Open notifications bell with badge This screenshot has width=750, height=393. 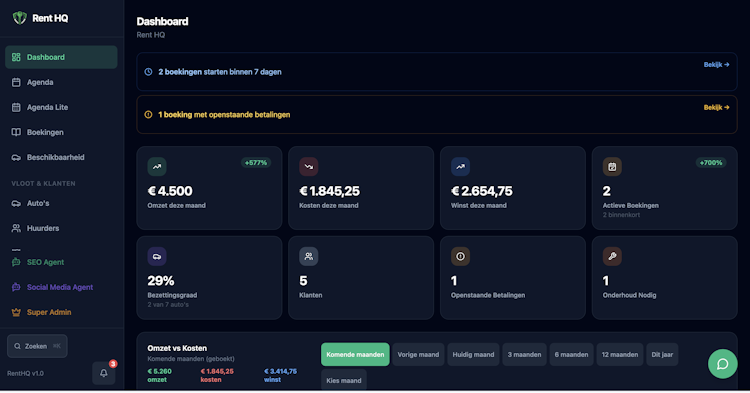point(104,373)
